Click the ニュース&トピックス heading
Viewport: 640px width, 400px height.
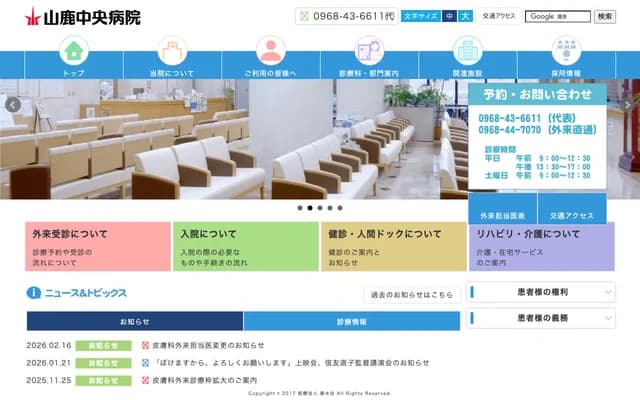click(x=85, y=293)
